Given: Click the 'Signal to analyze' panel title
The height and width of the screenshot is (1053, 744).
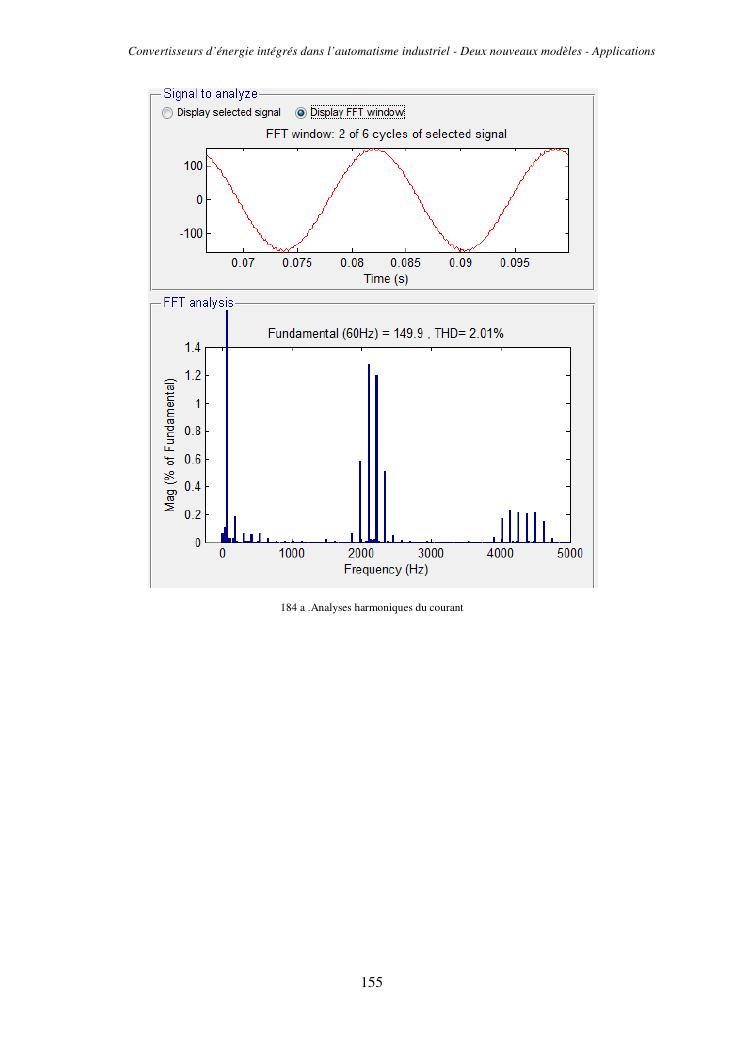Looking at the screenshot, I should (x=210, y=94).
